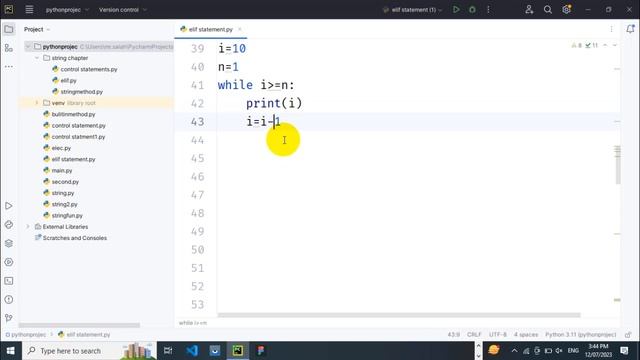Click CRLF line separator status widget
The image size is (640, 360).
coord(474,335)
